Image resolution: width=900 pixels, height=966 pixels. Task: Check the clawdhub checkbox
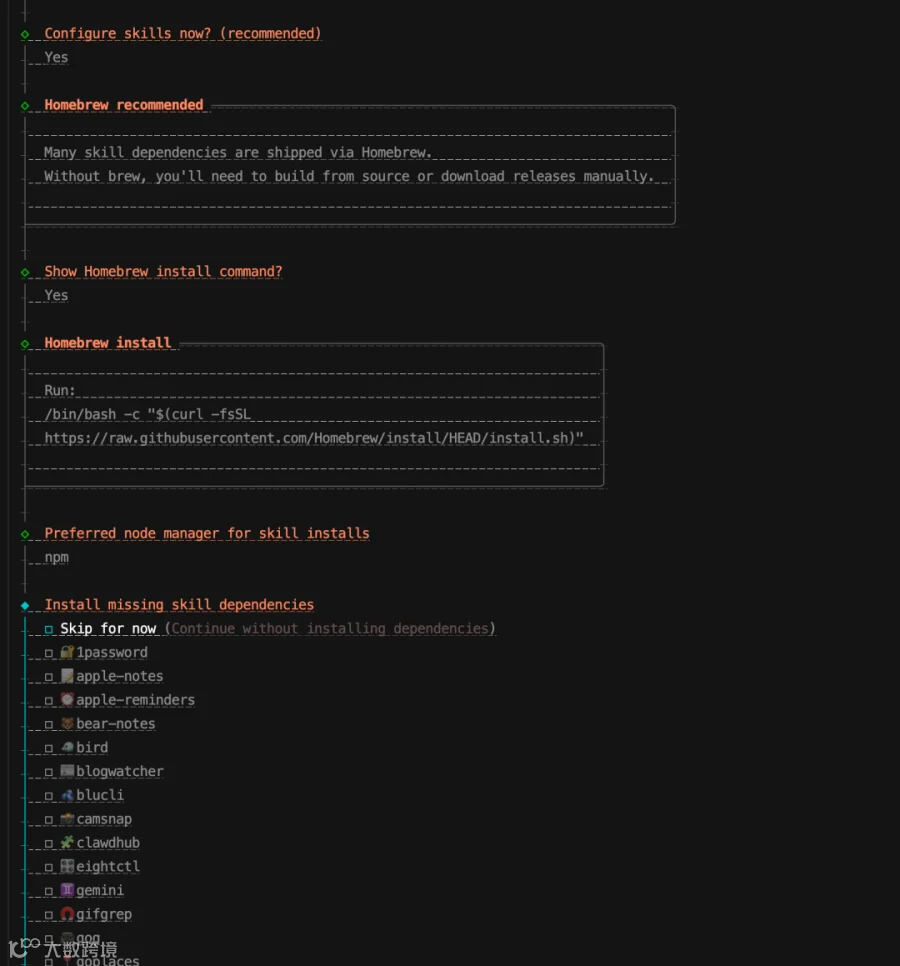point(49,843)
